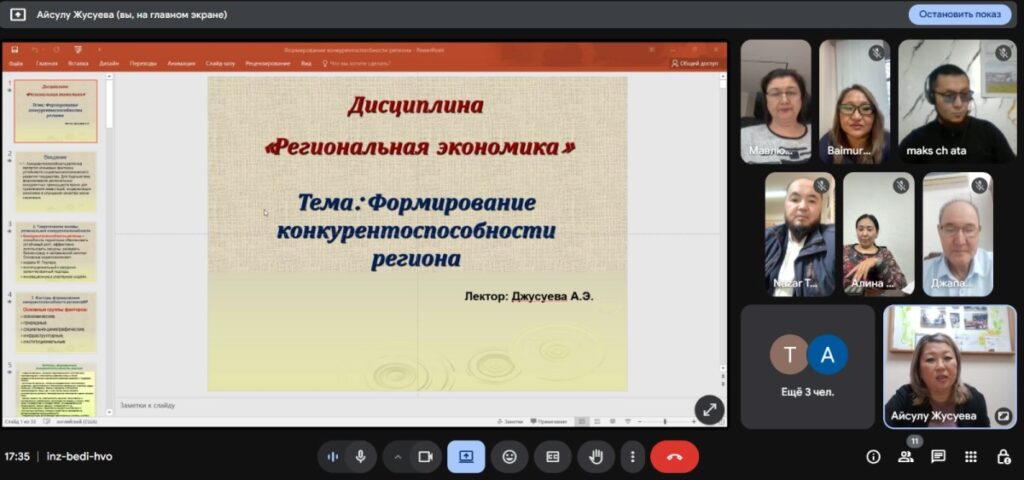The width and height of the screenshot is (1024, 480).
Task: Toggle the microphone on or off
Action: click(360, 457)
